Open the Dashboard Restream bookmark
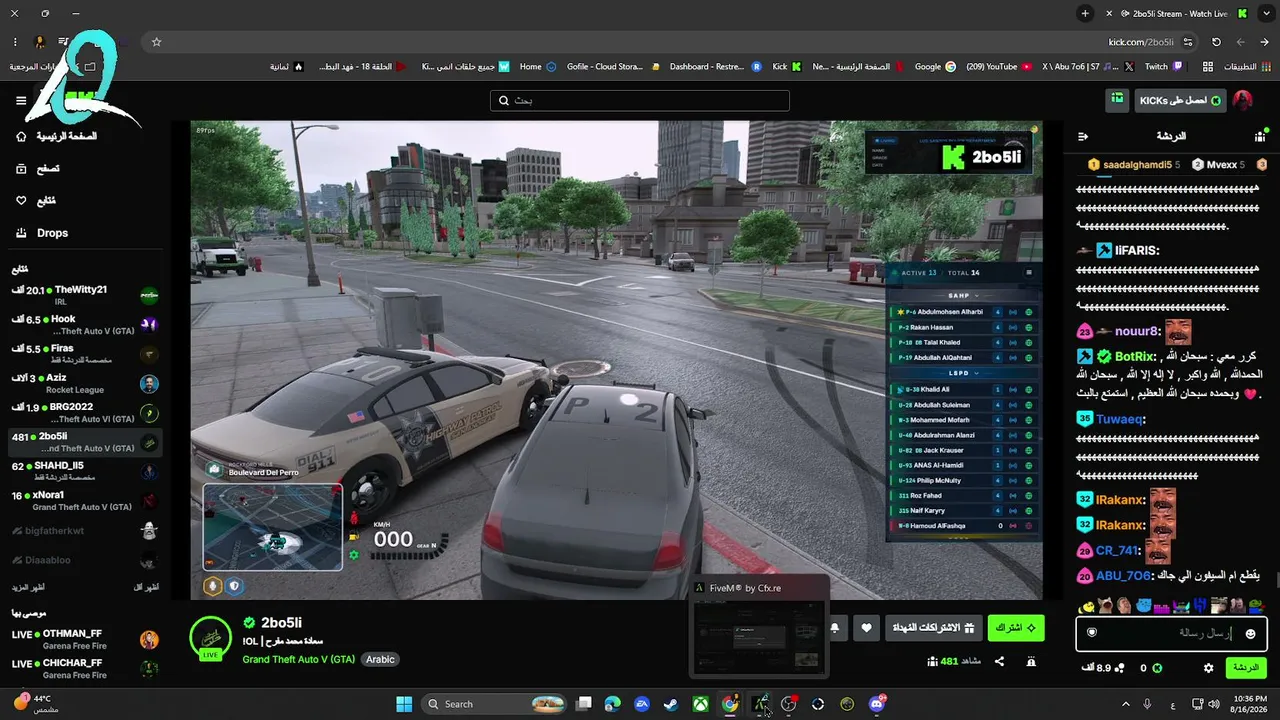Screen dimensions: 1280x720 (715, 67)
